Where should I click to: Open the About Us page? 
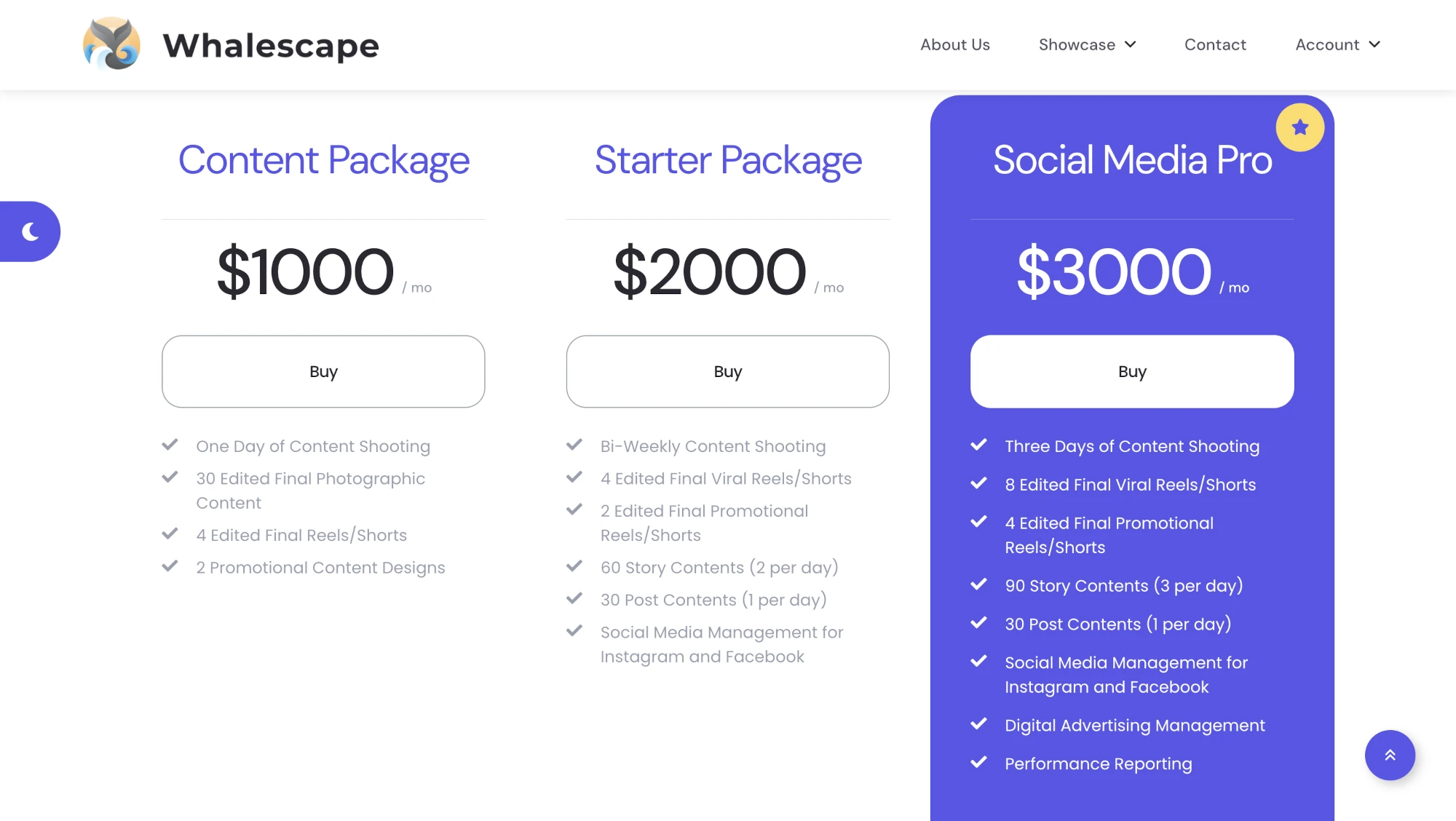pyautogui.click(x=955, y=44)
